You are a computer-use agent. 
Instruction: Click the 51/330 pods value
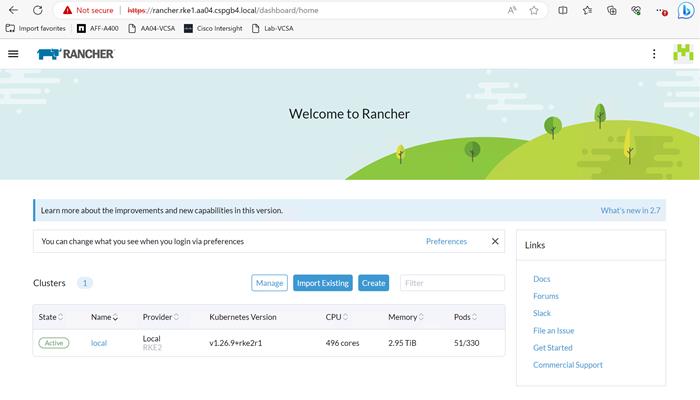click(467, 343)
